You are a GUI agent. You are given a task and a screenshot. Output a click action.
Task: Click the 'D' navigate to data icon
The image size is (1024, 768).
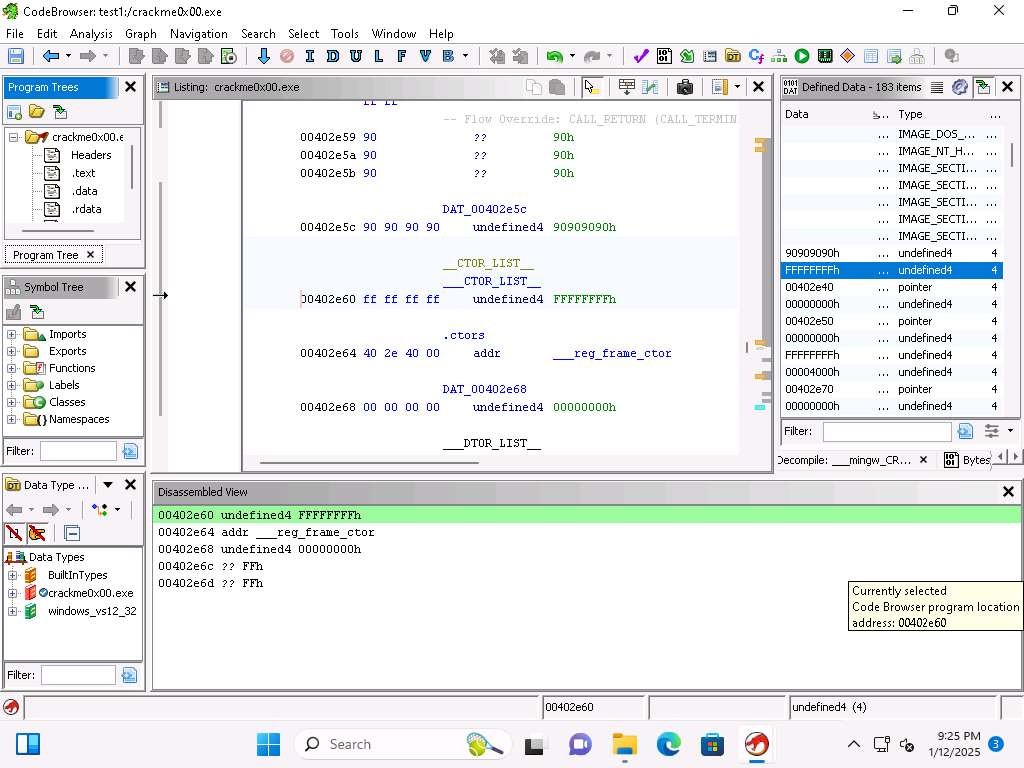point(333,57)
